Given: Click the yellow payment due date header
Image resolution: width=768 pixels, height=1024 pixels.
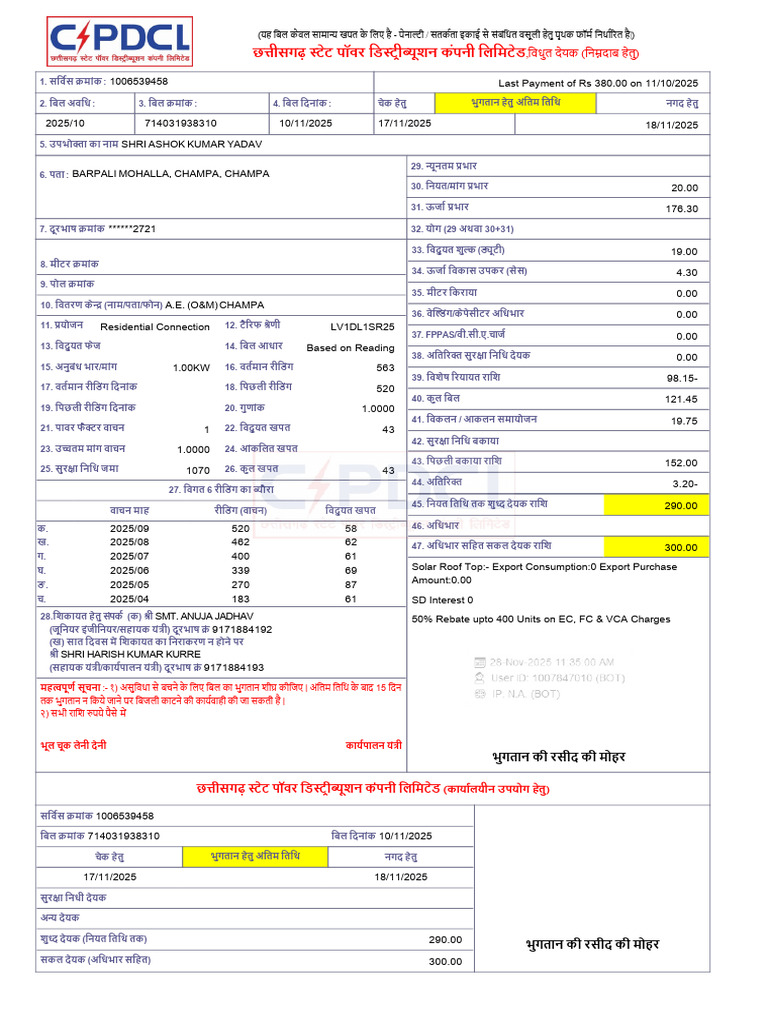Looking at the screenshot, I should pyautogui.click(x=515, y=103).
